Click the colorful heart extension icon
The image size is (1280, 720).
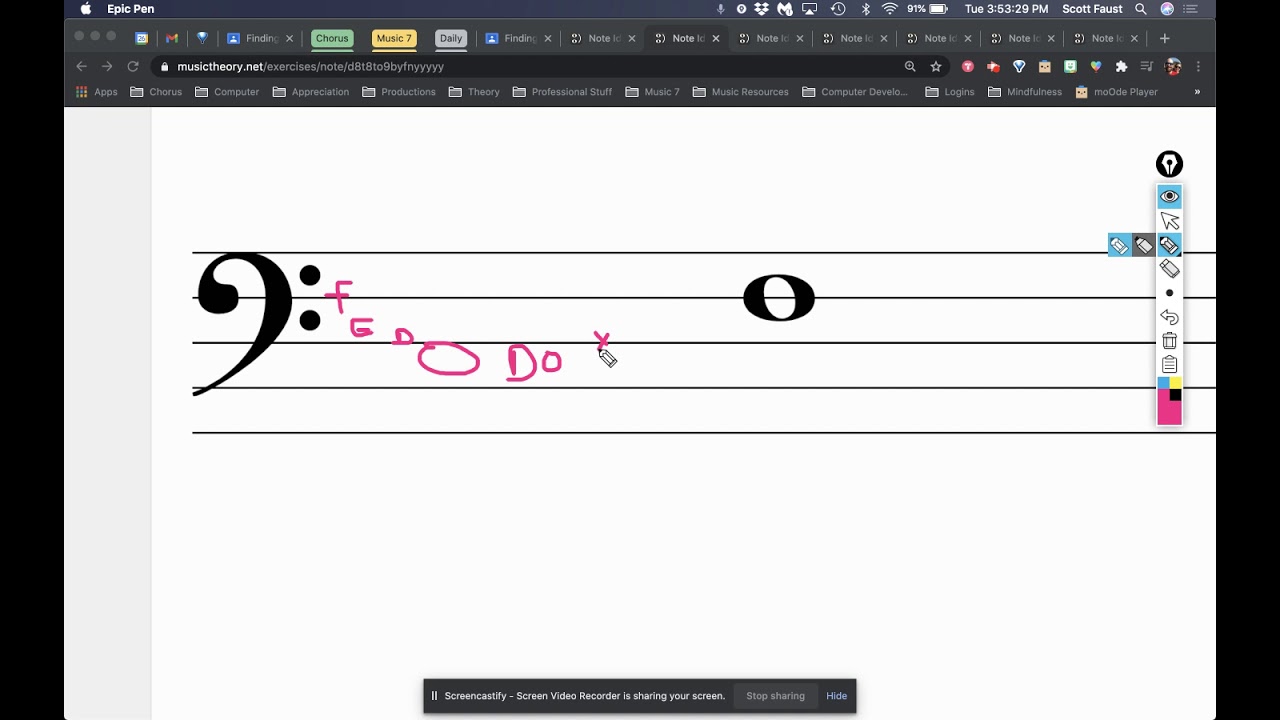coord(1096,66)
